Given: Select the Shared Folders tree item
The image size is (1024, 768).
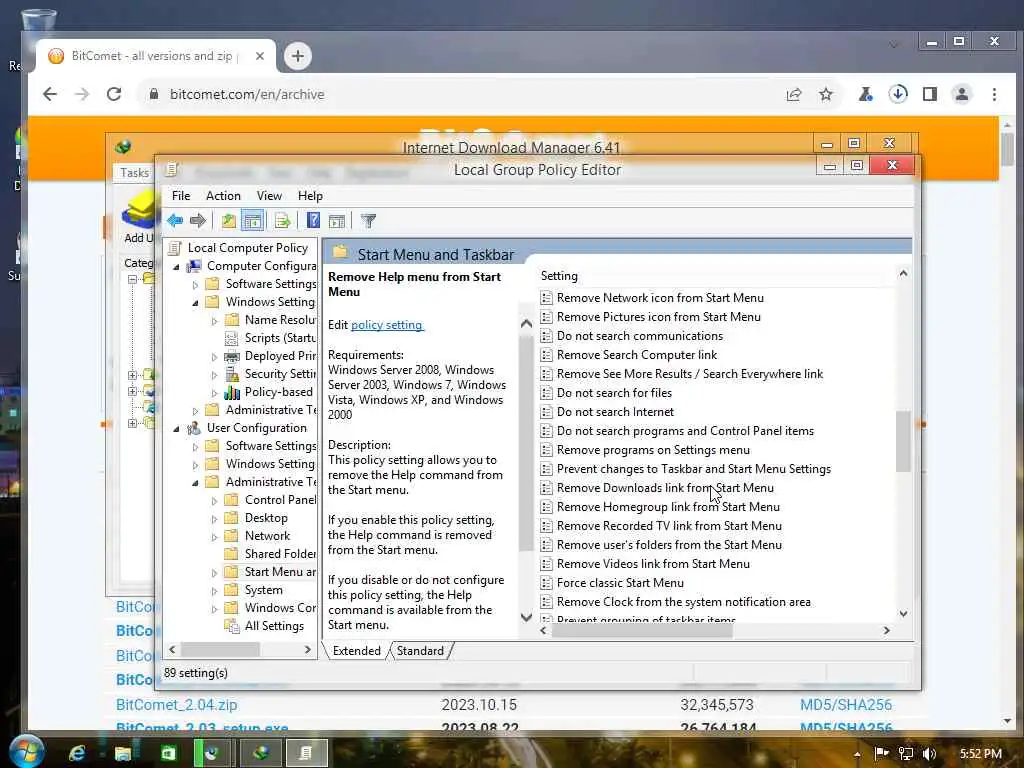Looking at the screenshot, I should pos(280,554).
